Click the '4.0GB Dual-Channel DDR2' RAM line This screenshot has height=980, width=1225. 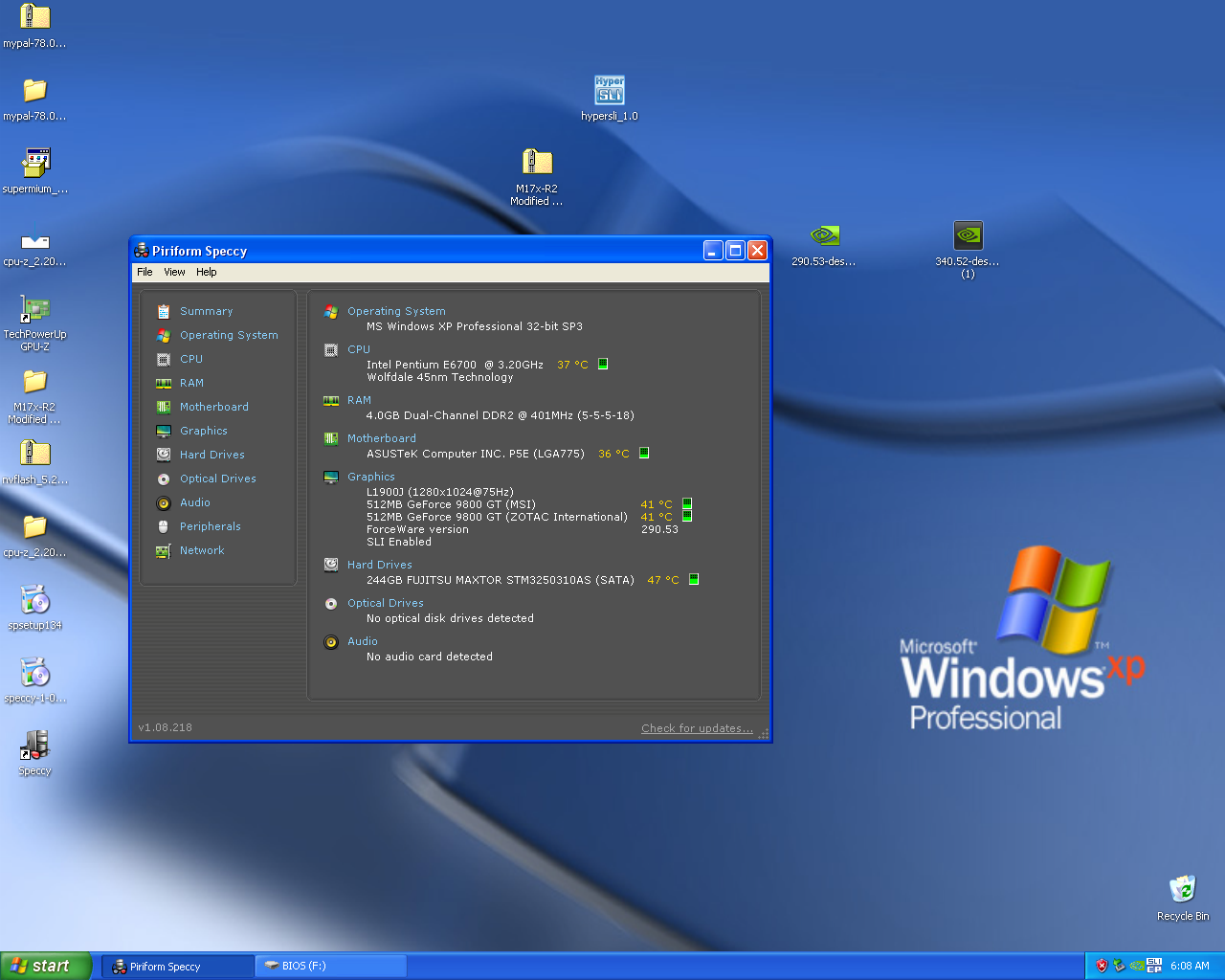(501, 415)
